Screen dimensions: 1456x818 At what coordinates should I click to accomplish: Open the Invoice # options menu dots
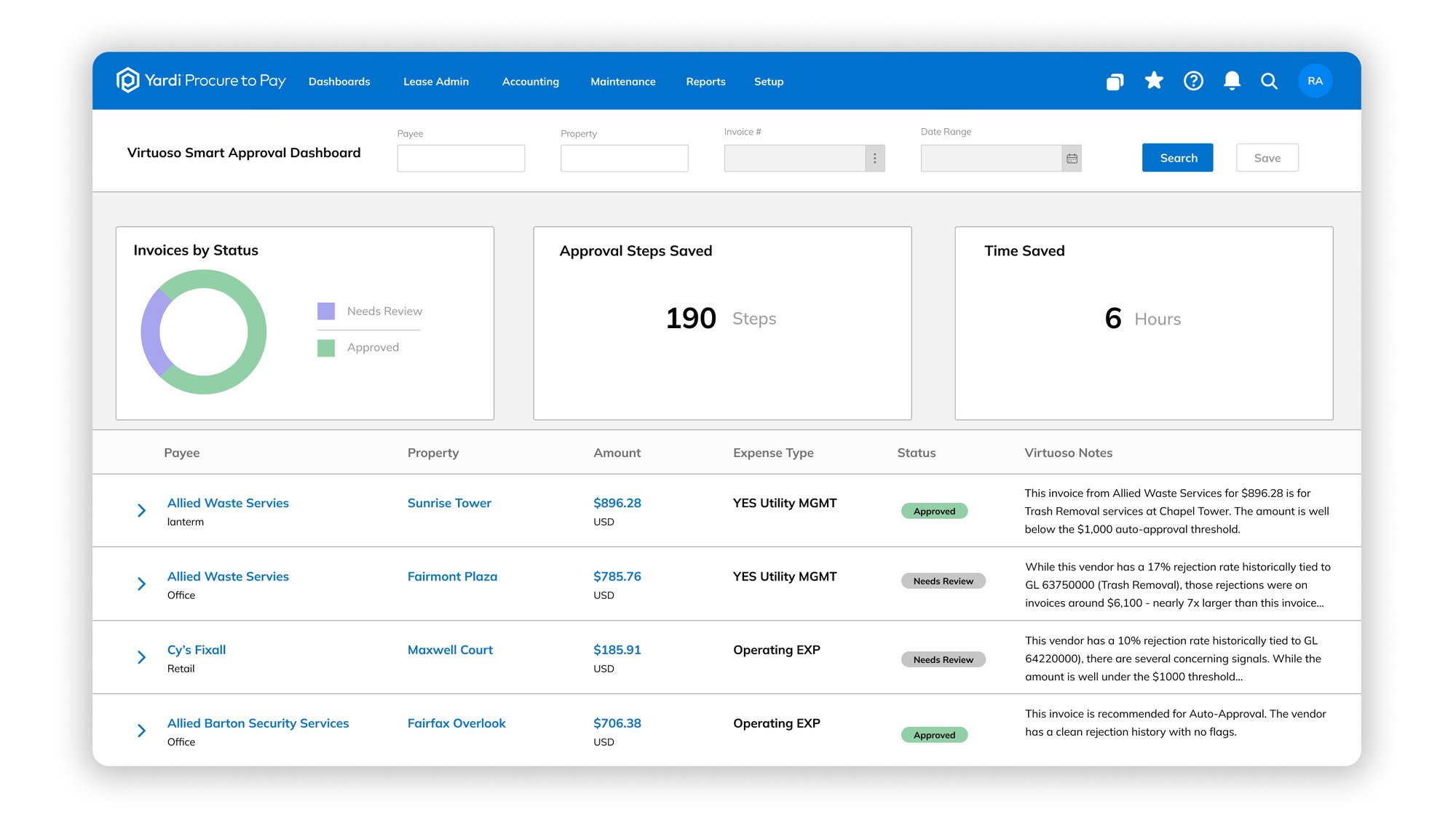[875, 159]
